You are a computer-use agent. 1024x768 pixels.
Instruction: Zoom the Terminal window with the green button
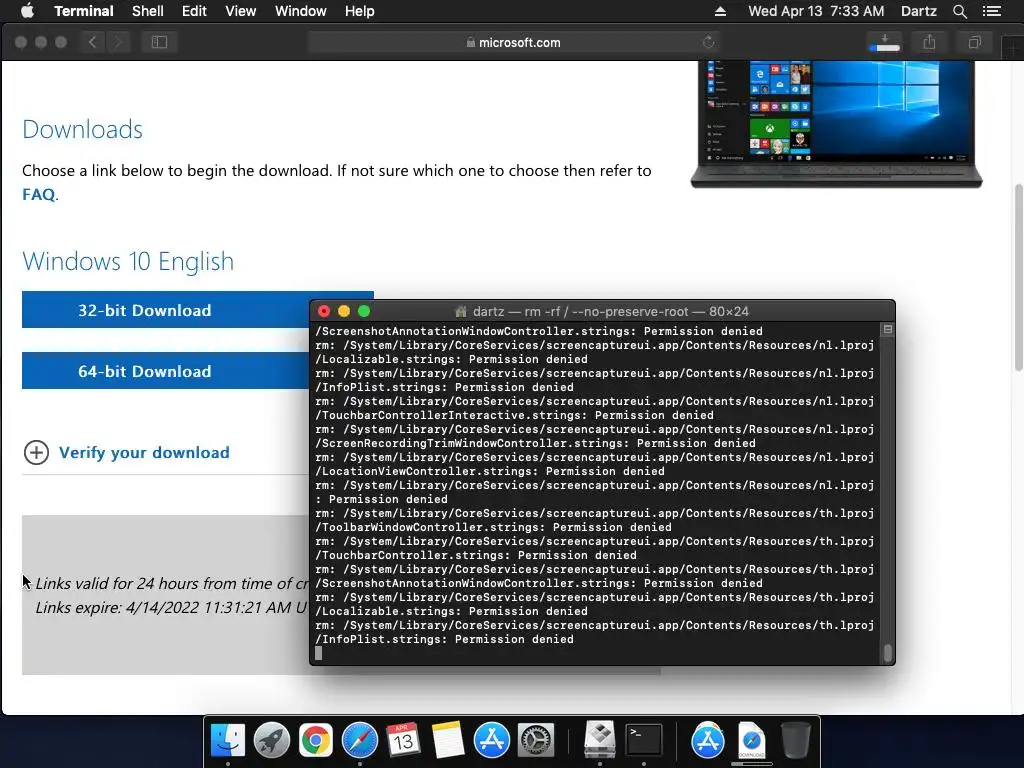[364, 312]
